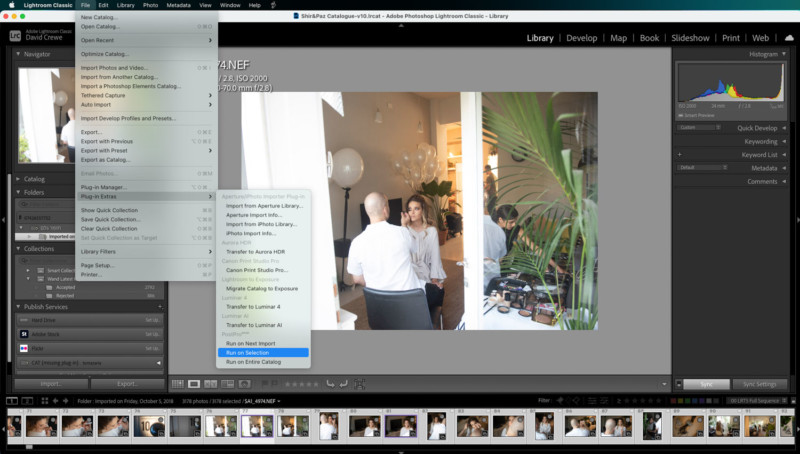
Task: Open Metadata Default preset dropdown
Action: 703,167
